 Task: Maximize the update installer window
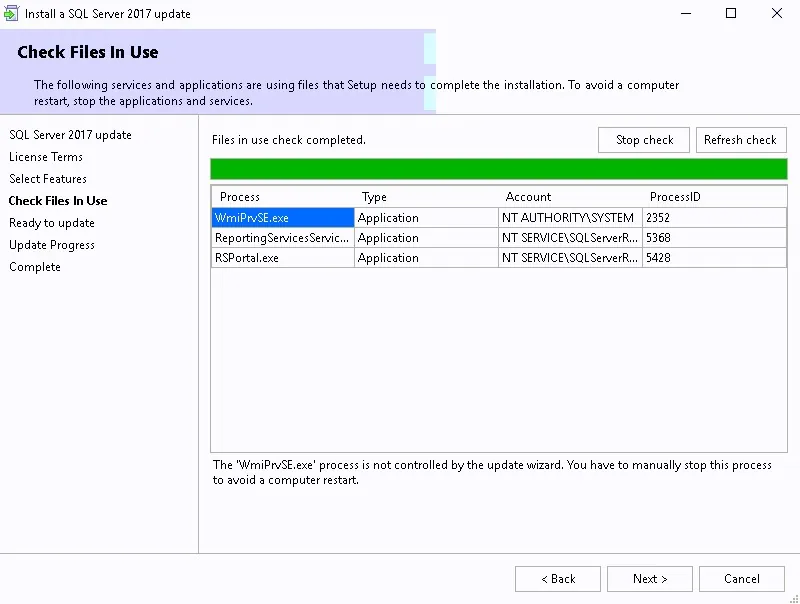731,13
